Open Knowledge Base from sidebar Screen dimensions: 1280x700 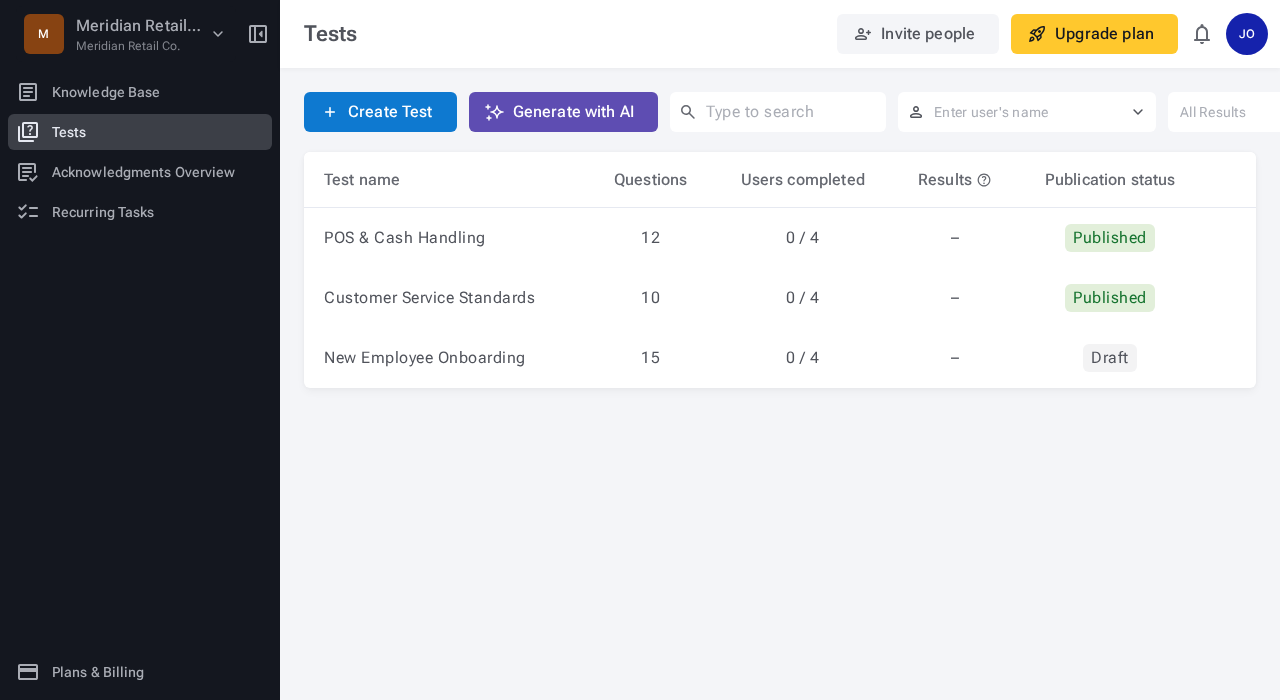[140, 92]
